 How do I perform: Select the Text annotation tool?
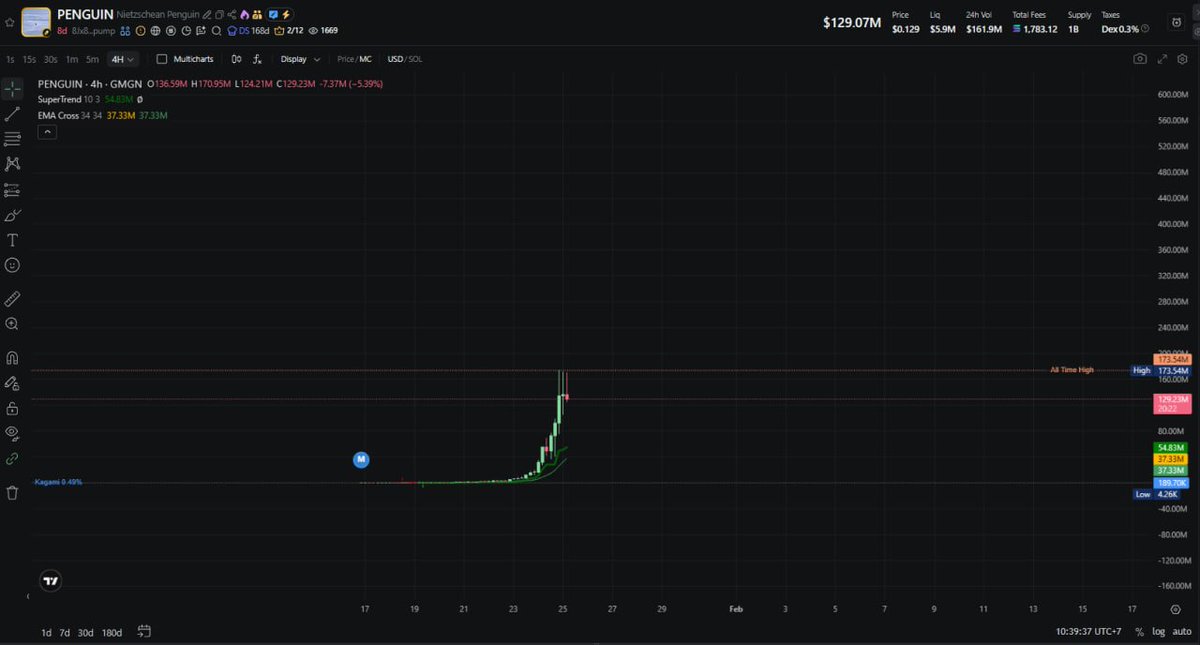click(x=13, y=240)
